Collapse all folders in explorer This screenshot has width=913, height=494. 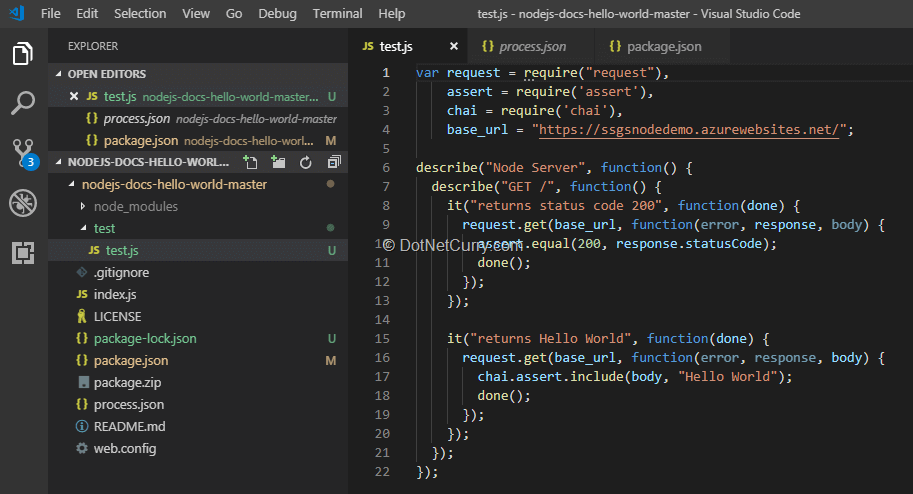pyautogui.click(x=334, y=162)
